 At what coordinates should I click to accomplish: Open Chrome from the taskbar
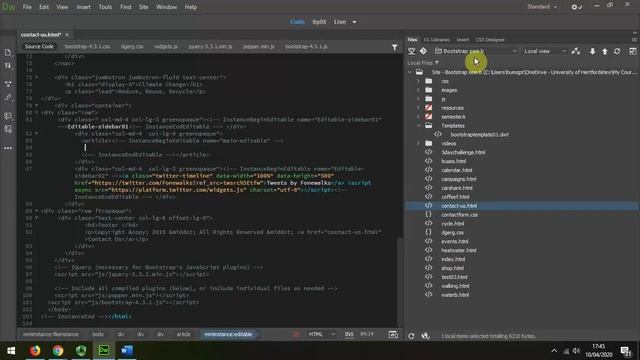pyautogui.click(x=58, y=351)
